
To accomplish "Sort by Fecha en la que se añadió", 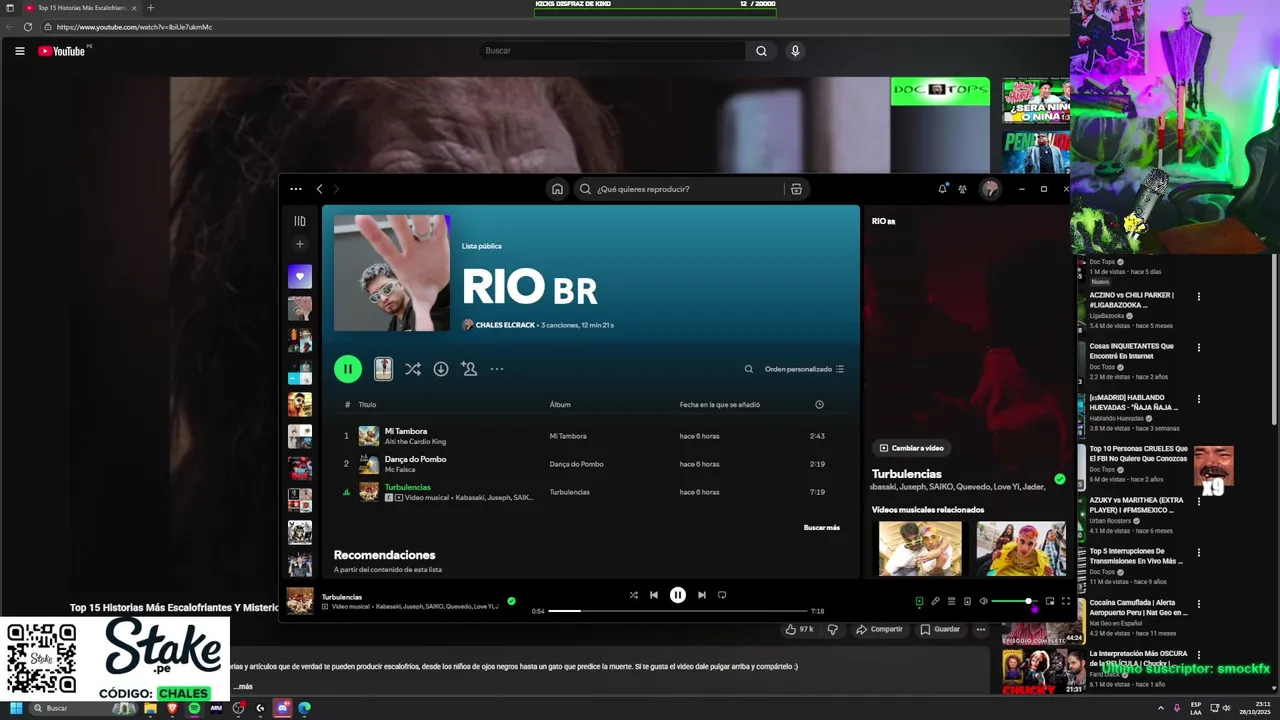I will pos(720,405).
